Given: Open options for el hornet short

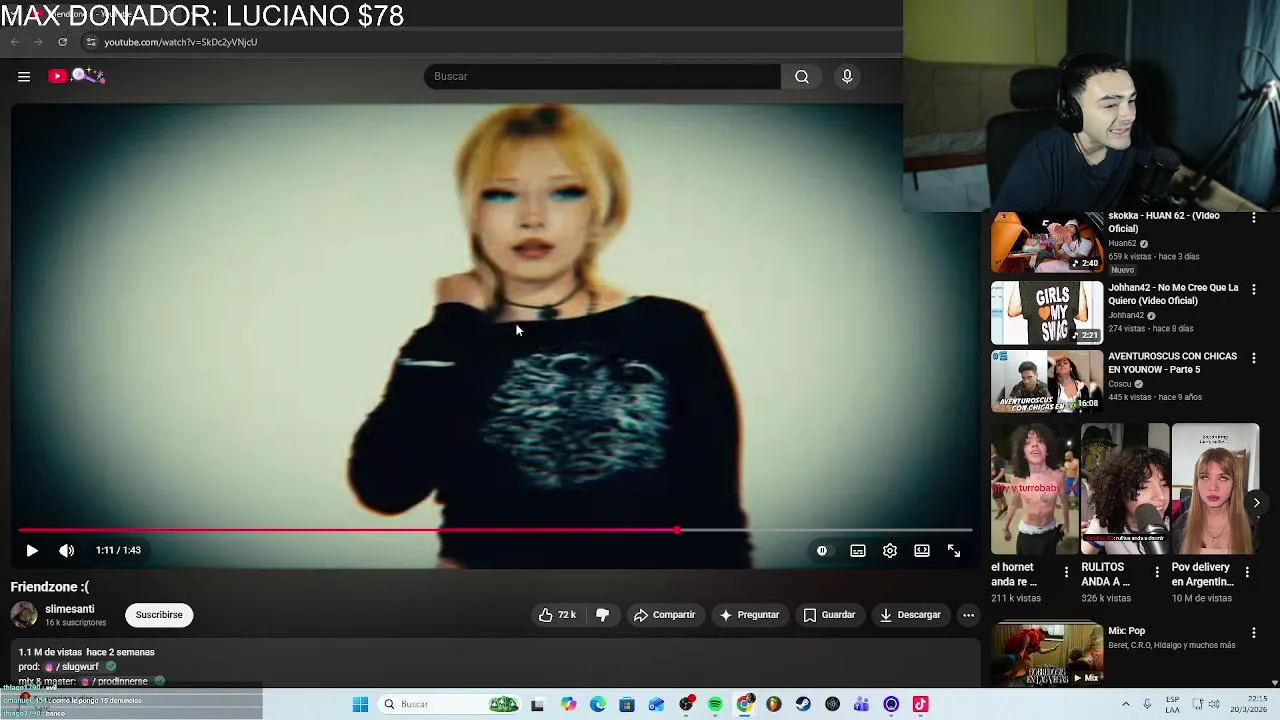Looking at the screenshot, I should tap(1066, 573).
